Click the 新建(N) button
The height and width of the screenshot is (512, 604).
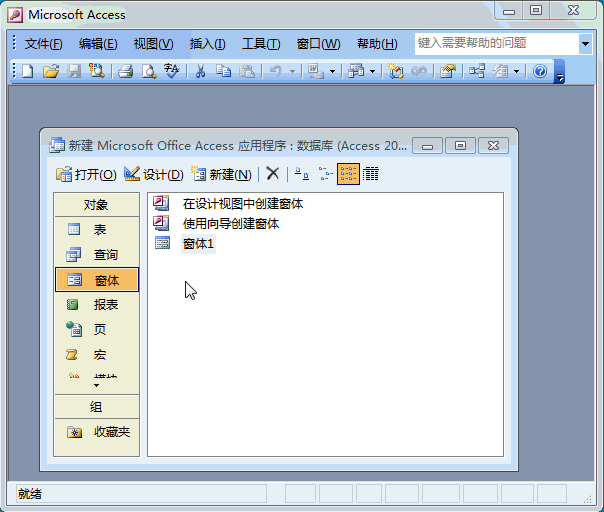[x=221, y=175]
